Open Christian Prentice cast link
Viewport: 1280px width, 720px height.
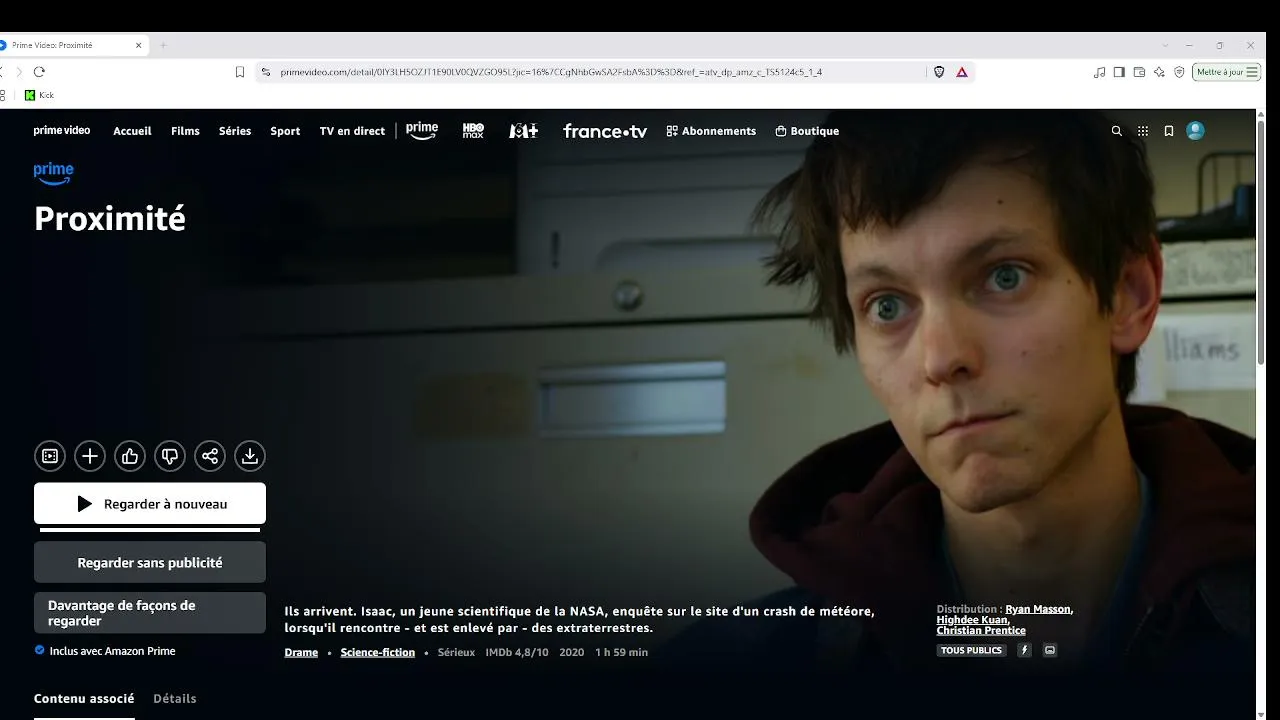[981, 631]
